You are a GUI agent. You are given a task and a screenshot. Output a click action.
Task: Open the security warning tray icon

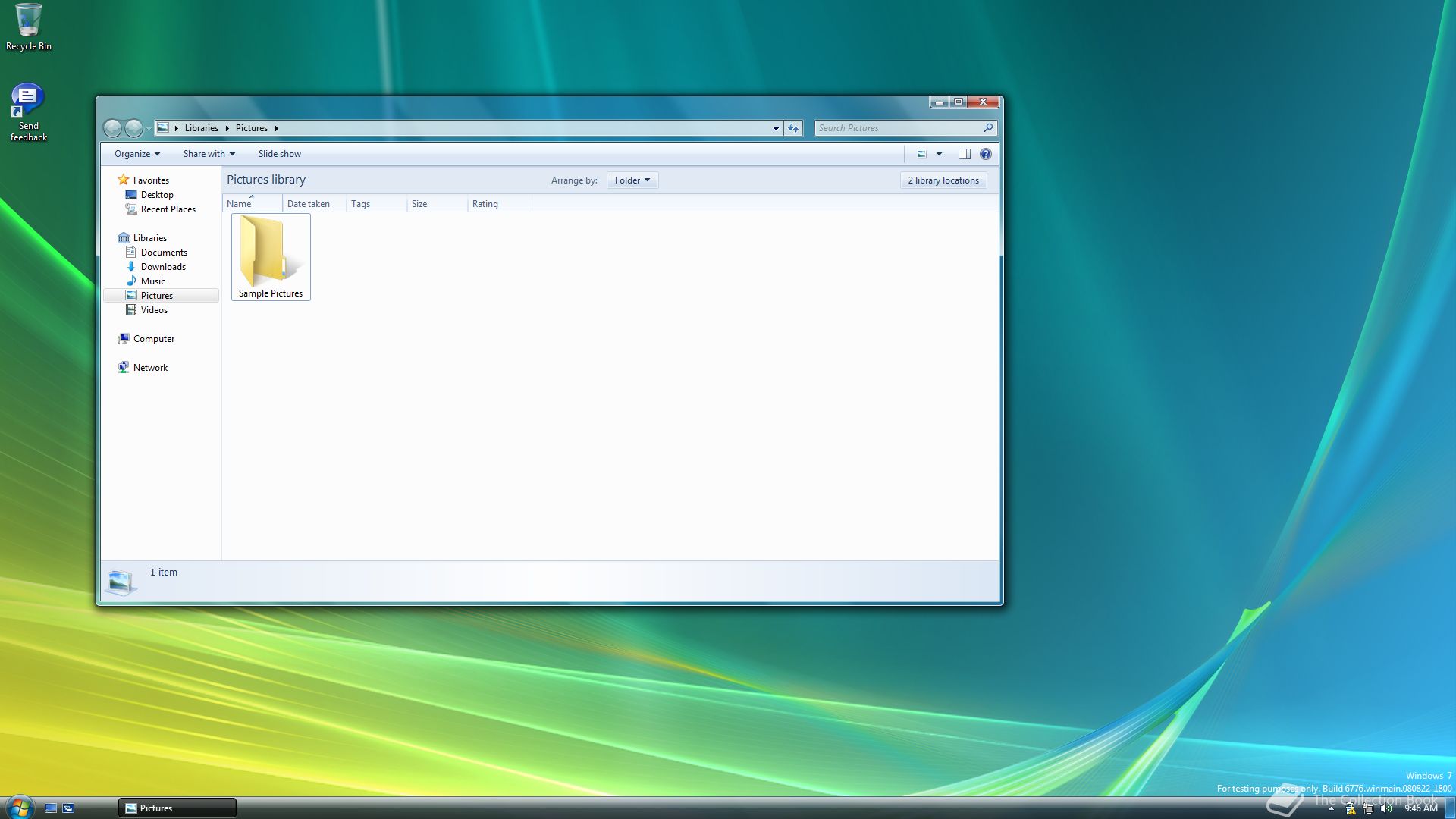1351,809
